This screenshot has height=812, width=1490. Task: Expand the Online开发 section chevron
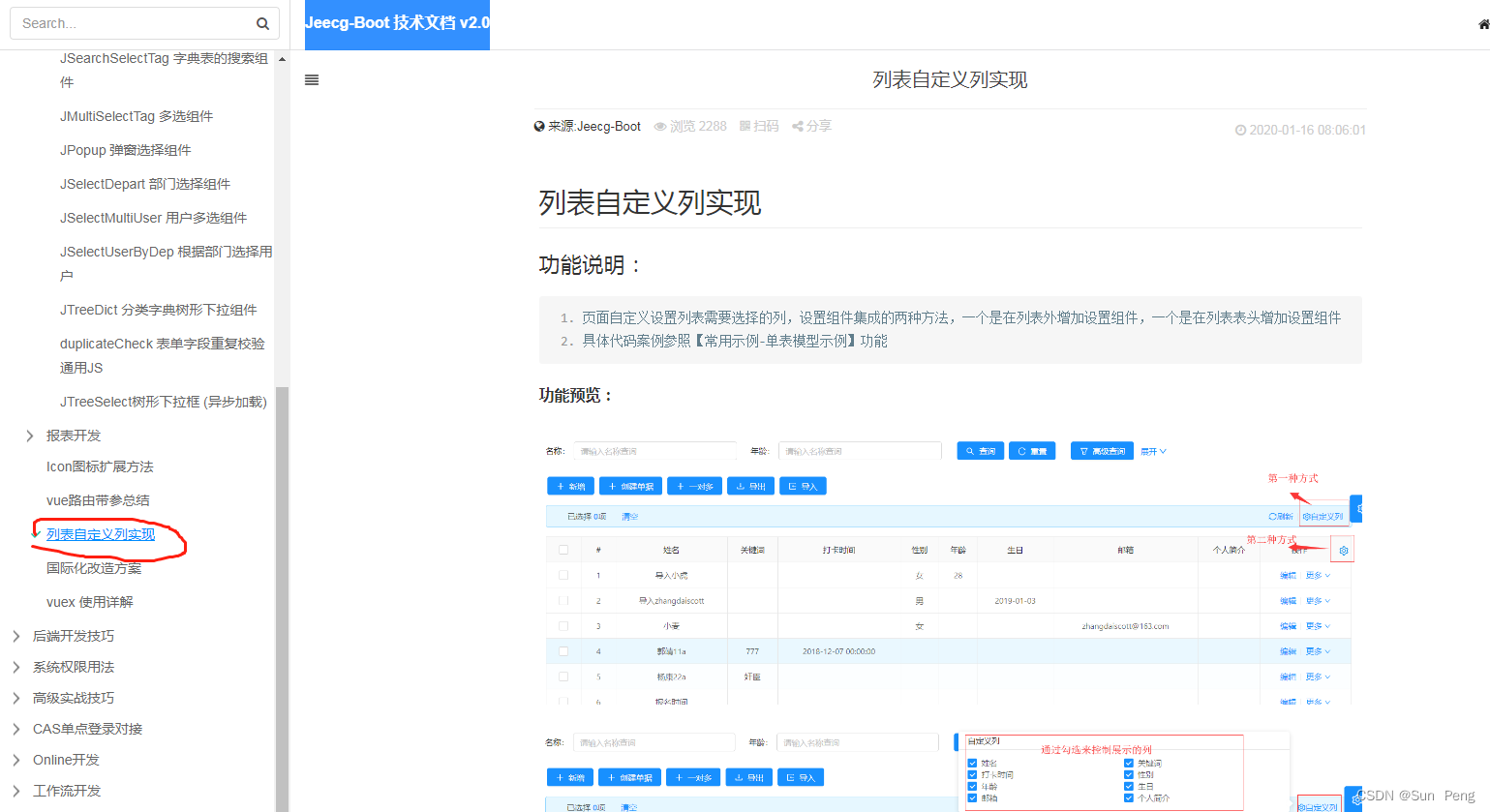pyautogui.click(x=16, y=761)
